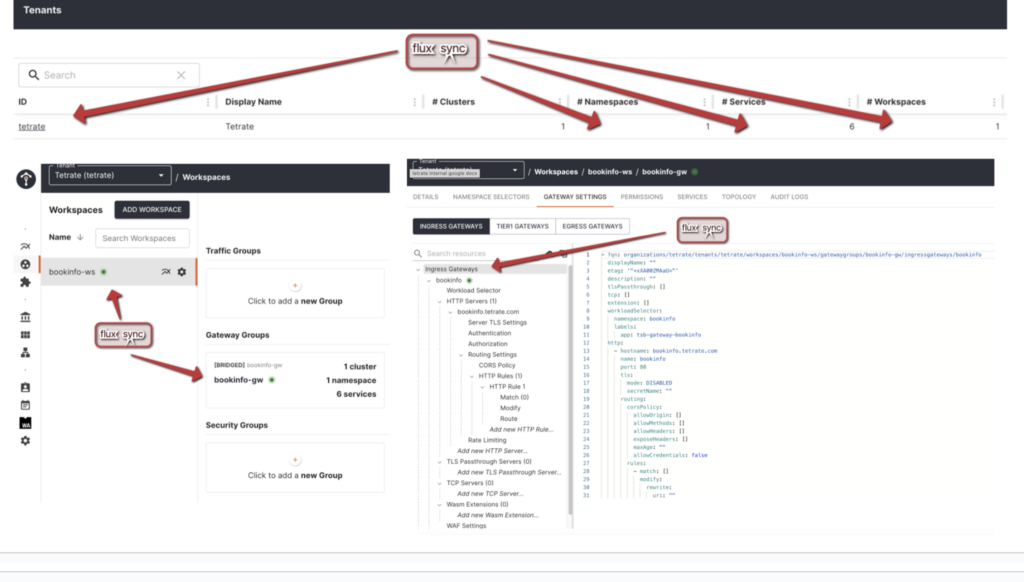The image size is (1024, 582).
Task: Open the Tetrate (tetrate) tenant dropdown
Action: coord(110,176)
